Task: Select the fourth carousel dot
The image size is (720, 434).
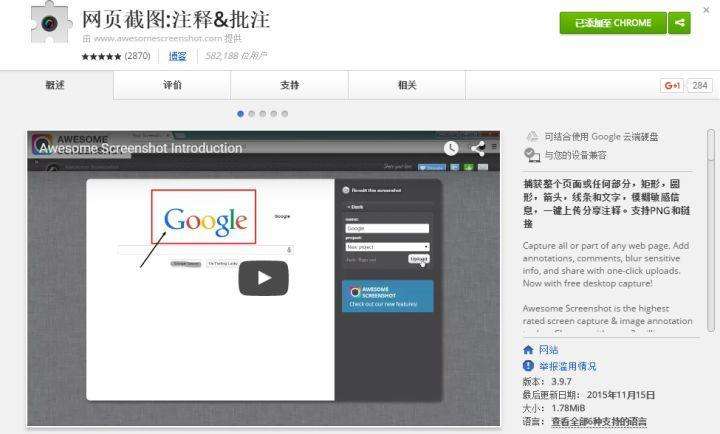Action: 274,114
